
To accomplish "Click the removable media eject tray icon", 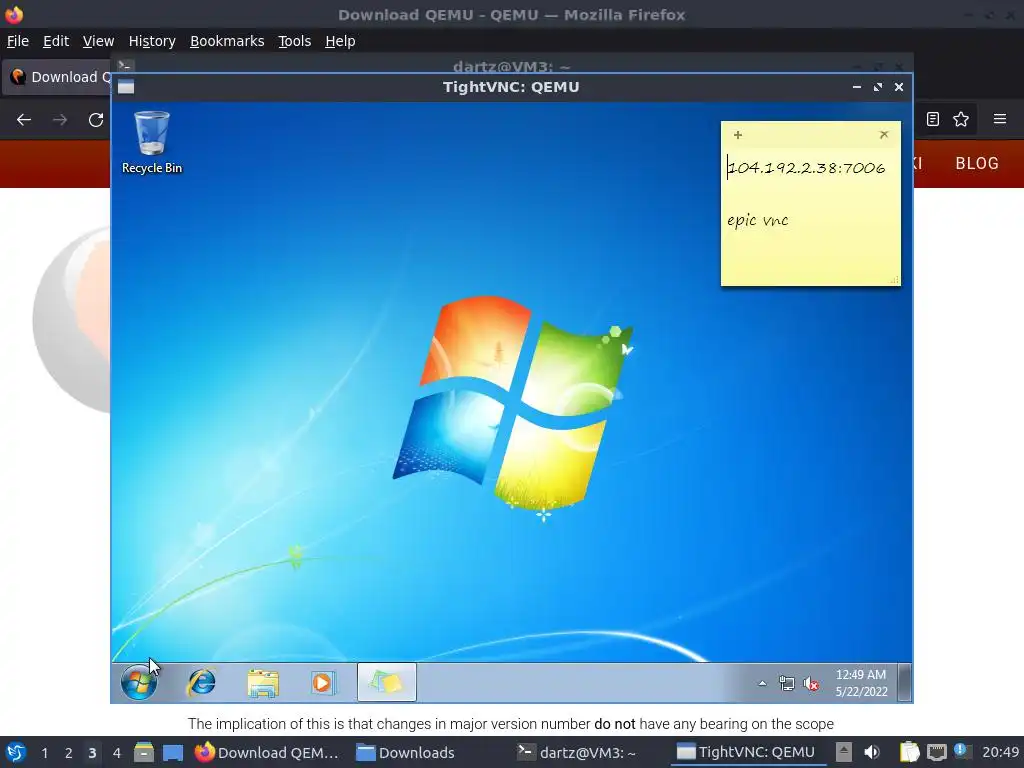I will click(x=844, y=752).
